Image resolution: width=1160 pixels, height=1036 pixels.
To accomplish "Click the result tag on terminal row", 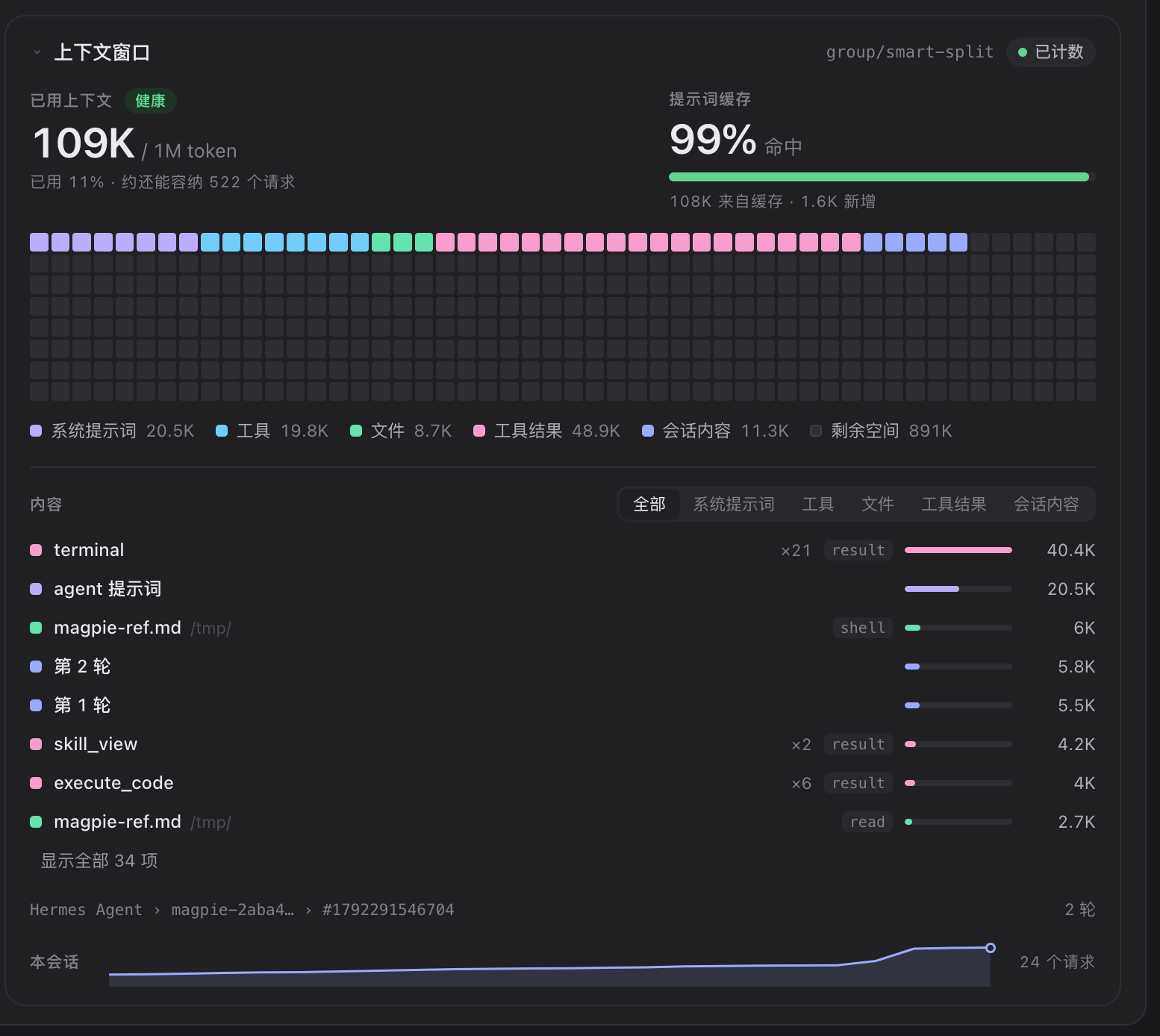I will 858,550.
